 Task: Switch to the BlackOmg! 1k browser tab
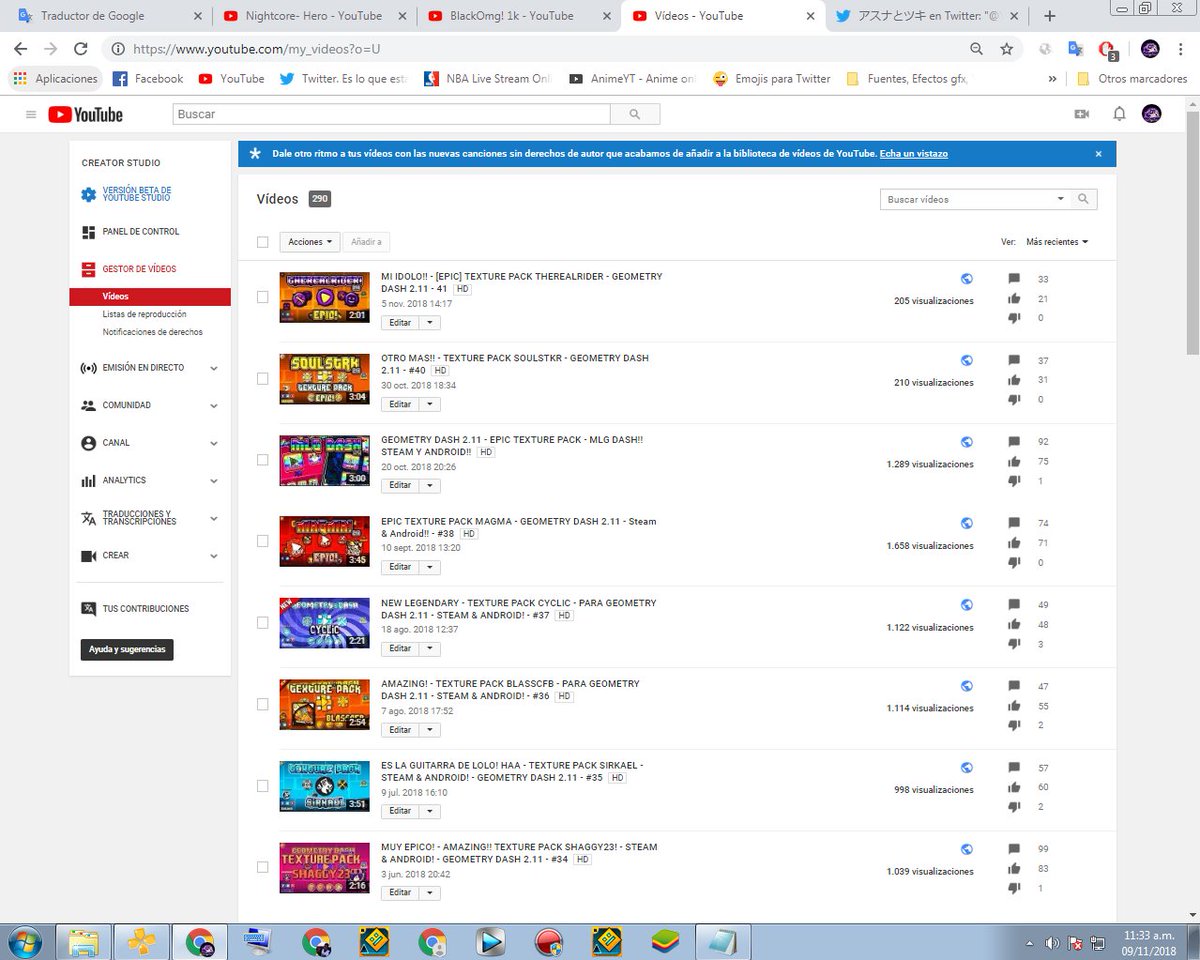[515, 16]
